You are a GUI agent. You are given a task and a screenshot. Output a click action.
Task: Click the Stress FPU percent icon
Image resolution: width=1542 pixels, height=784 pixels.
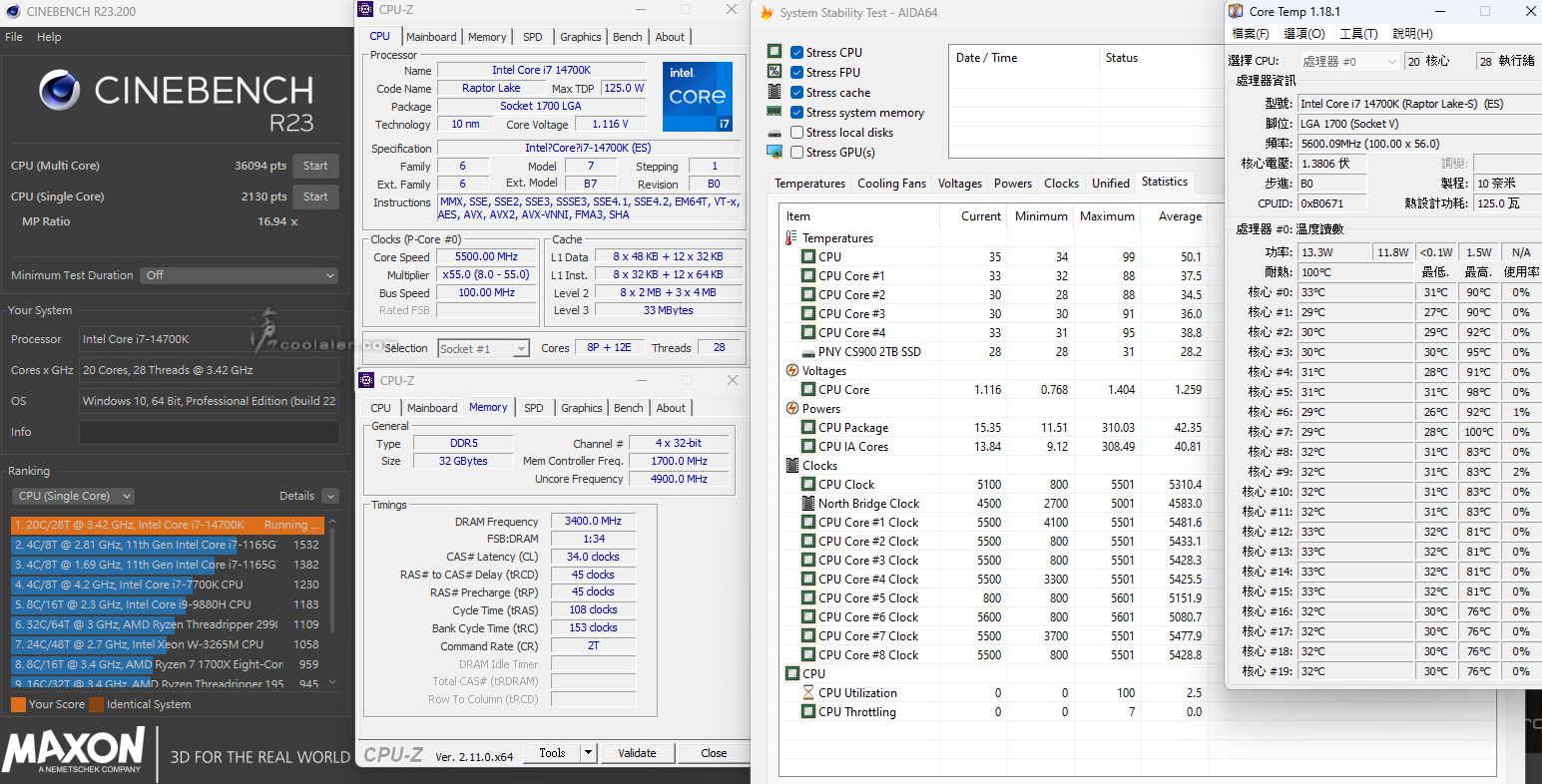774,72
